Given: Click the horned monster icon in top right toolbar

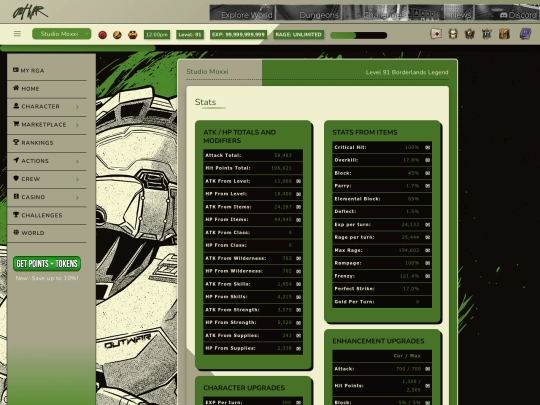Looking at the screenshot, I should click(487, 34).
